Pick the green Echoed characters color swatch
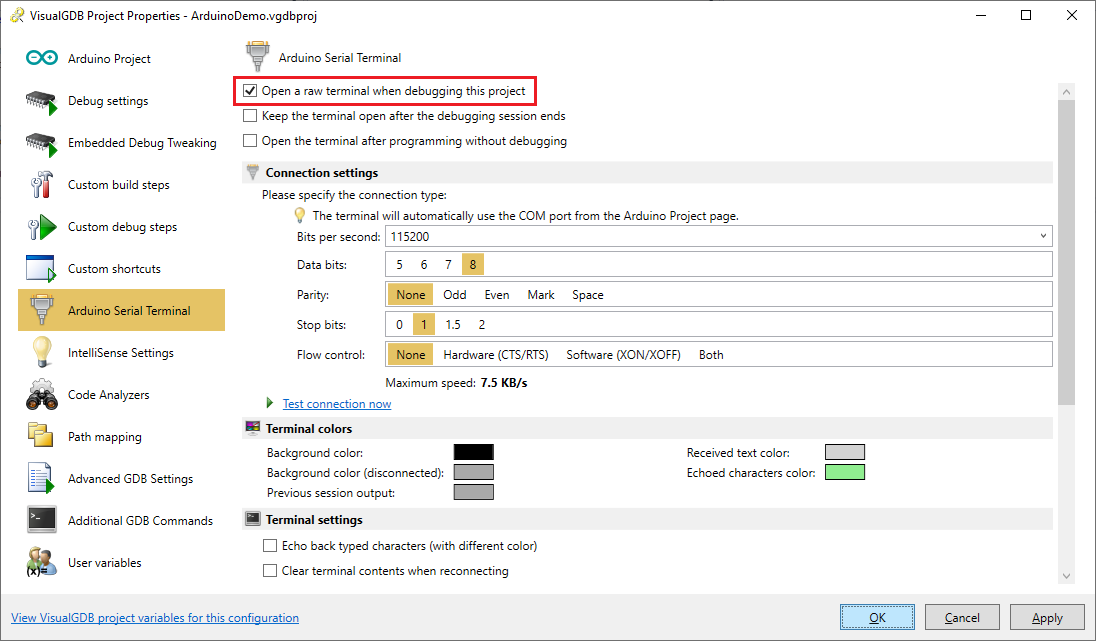Screen dimensions: 1096x641 tap(845, 473)
